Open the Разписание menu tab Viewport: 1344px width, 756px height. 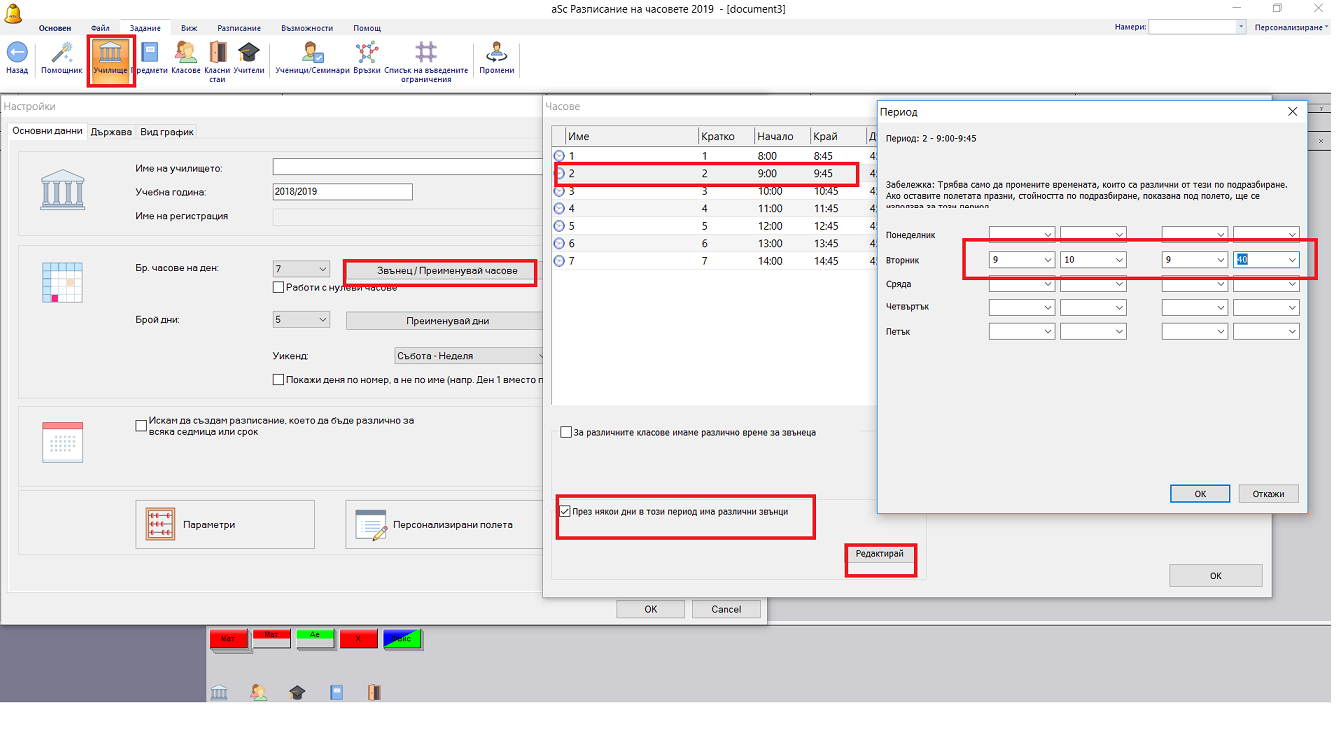241,28
